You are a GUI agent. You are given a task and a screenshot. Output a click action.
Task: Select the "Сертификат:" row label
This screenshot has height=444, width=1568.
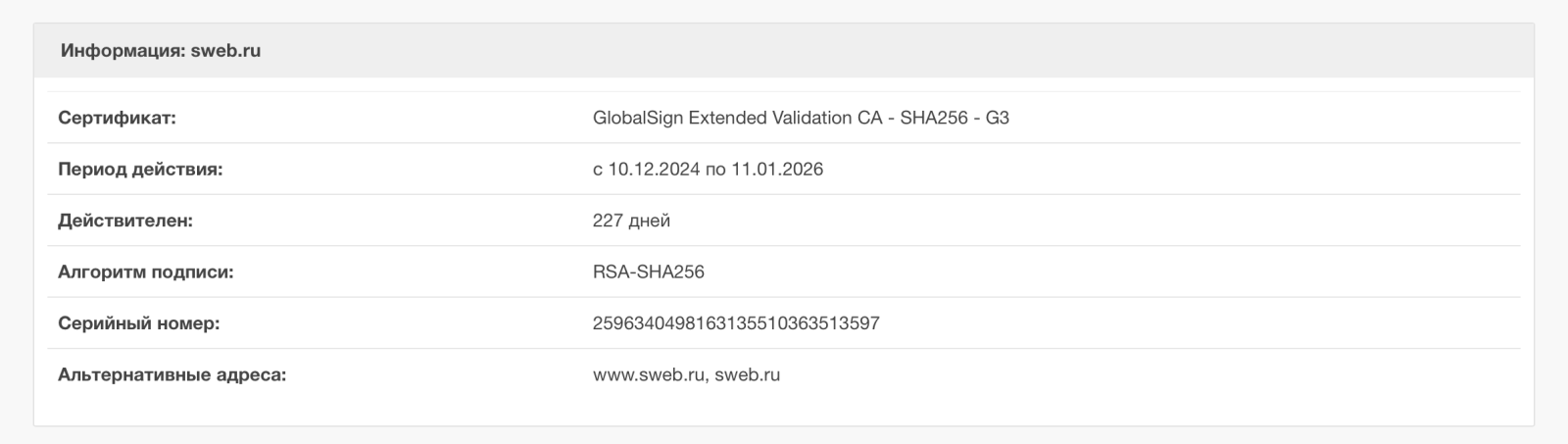tap(117, 119)
